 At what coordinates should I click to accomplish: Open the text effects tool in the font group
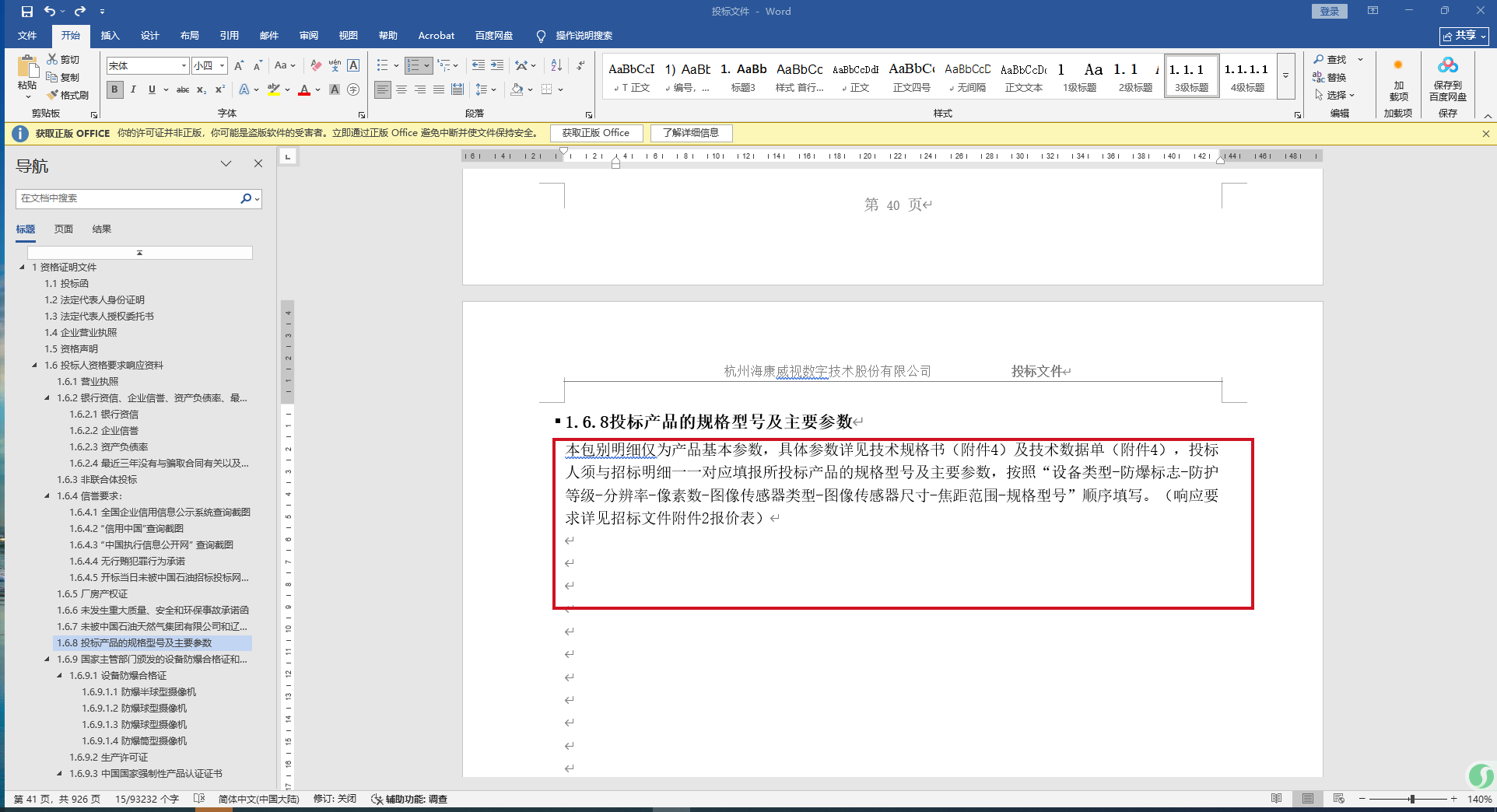point(244,89)
